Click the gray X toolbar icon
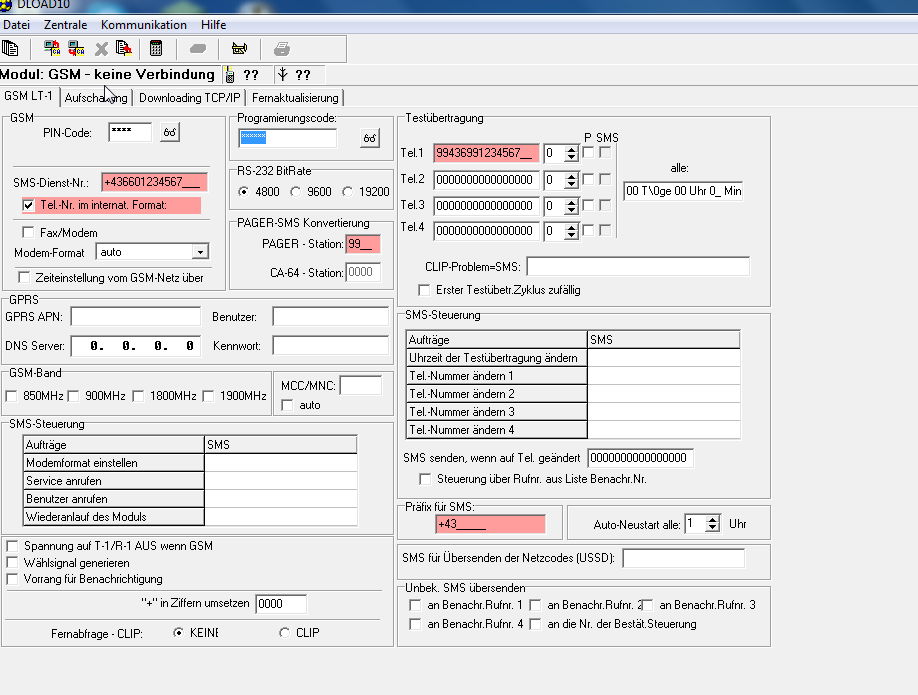Screen dimensions: 918x695 coord(101,48)
